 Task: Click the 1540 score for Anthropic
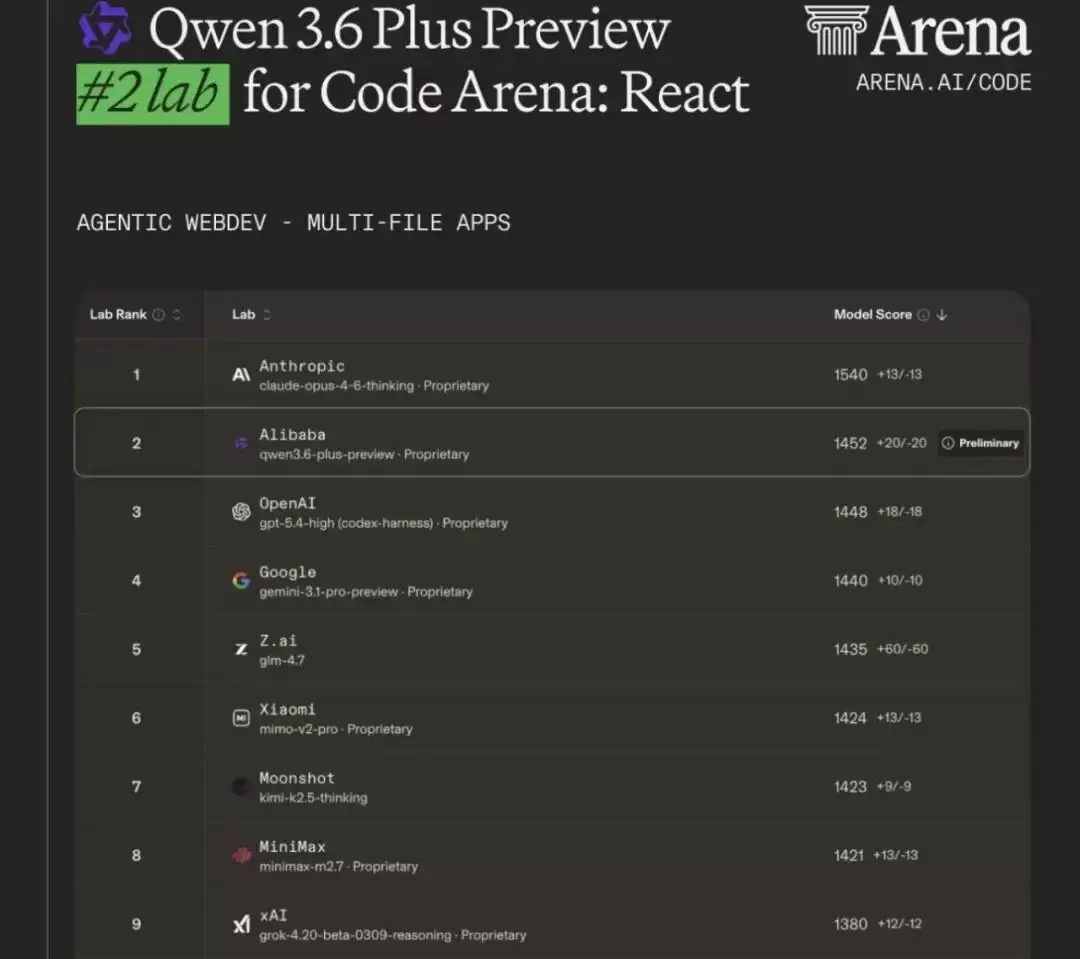pos(851,375)
